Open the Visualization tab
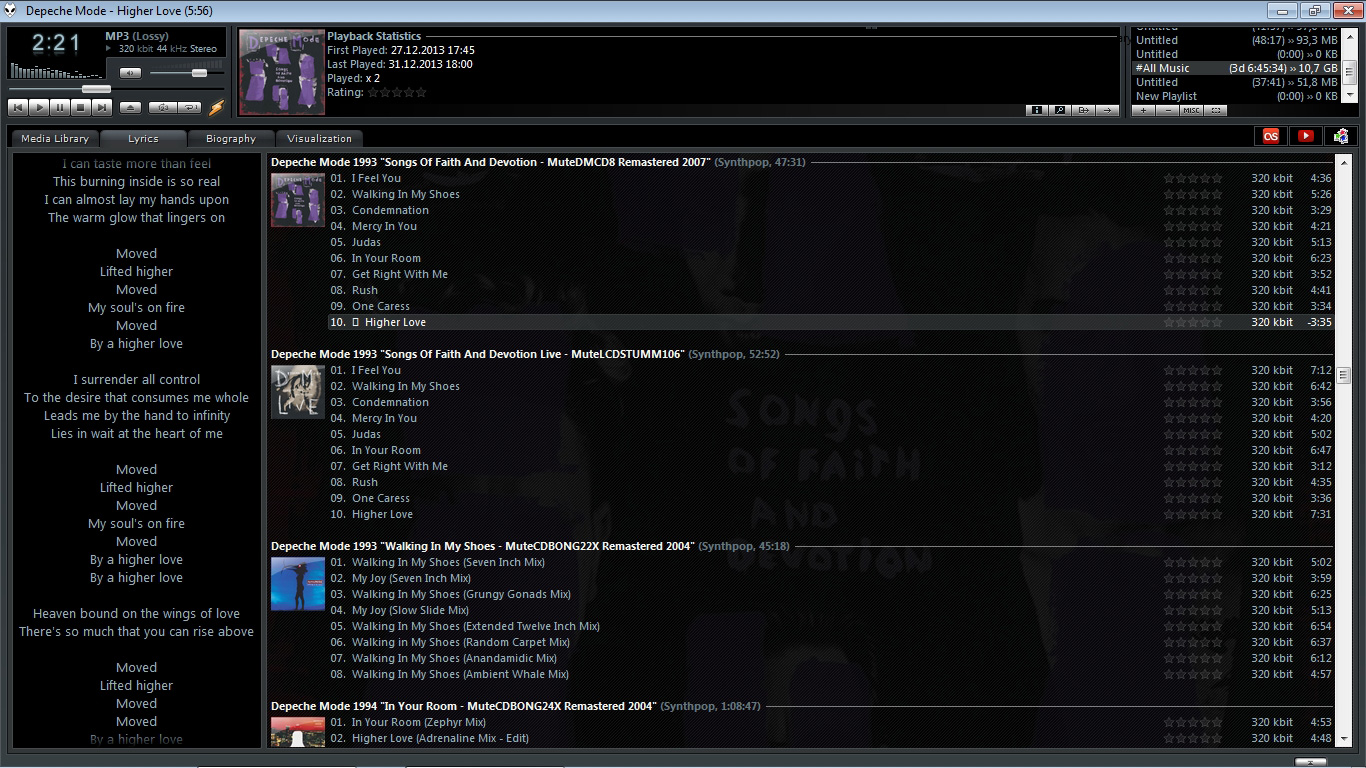 click(319, 138)
